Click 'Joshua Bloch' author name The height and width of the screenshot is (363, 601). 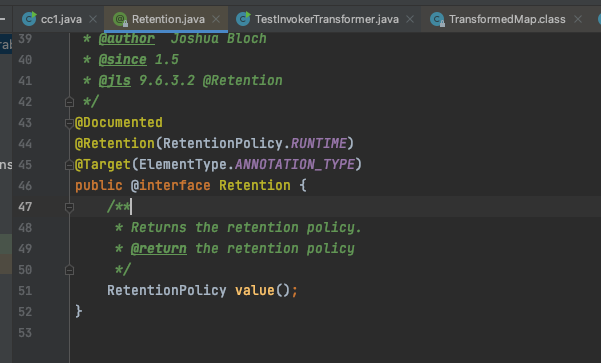tap(218, 38)
